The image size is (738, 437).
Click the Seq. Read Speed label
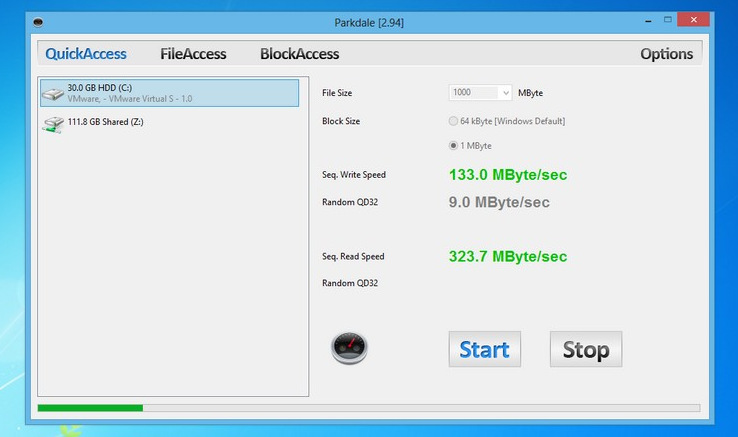coord(353,257)
